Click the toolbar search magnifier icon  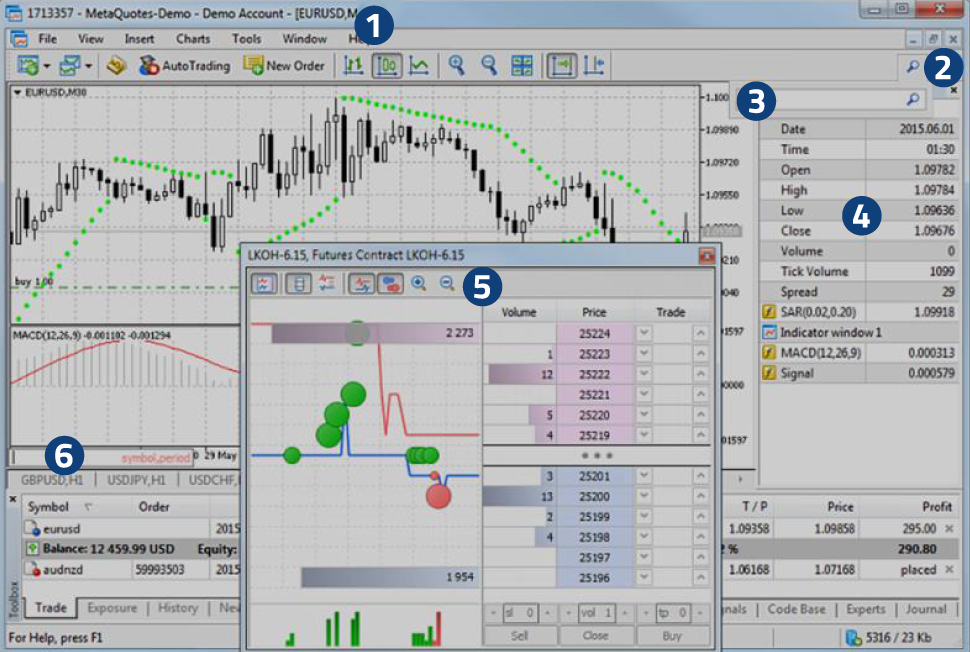(x=912, y=66)
